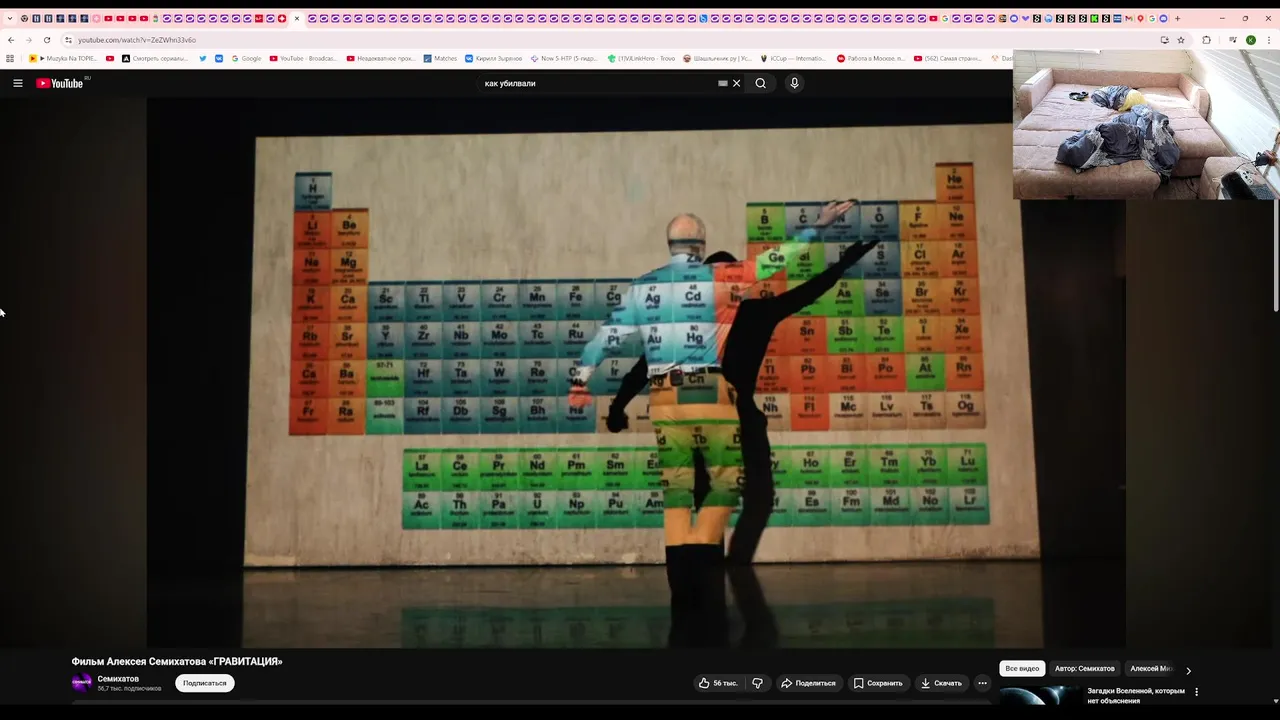Viewport: 1280px width, 720px height.
Task: Switch to the Gmail tab
Action: pos(1131,18)
